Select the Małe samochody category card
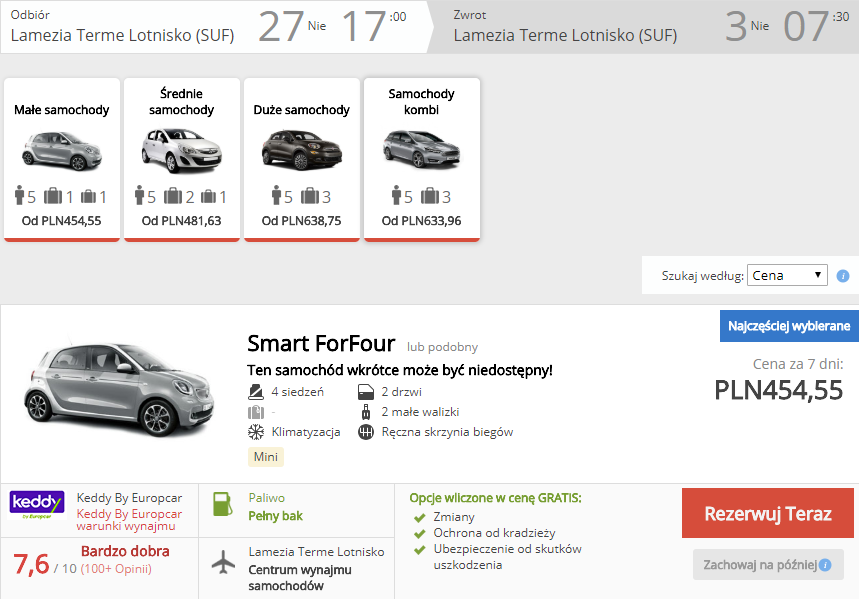 coord(62,159)
